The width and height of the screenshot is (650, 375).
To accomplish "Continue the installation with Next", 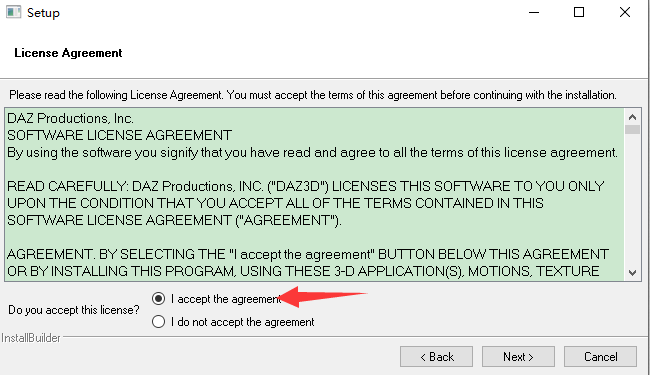I will (x=518, y=357).
